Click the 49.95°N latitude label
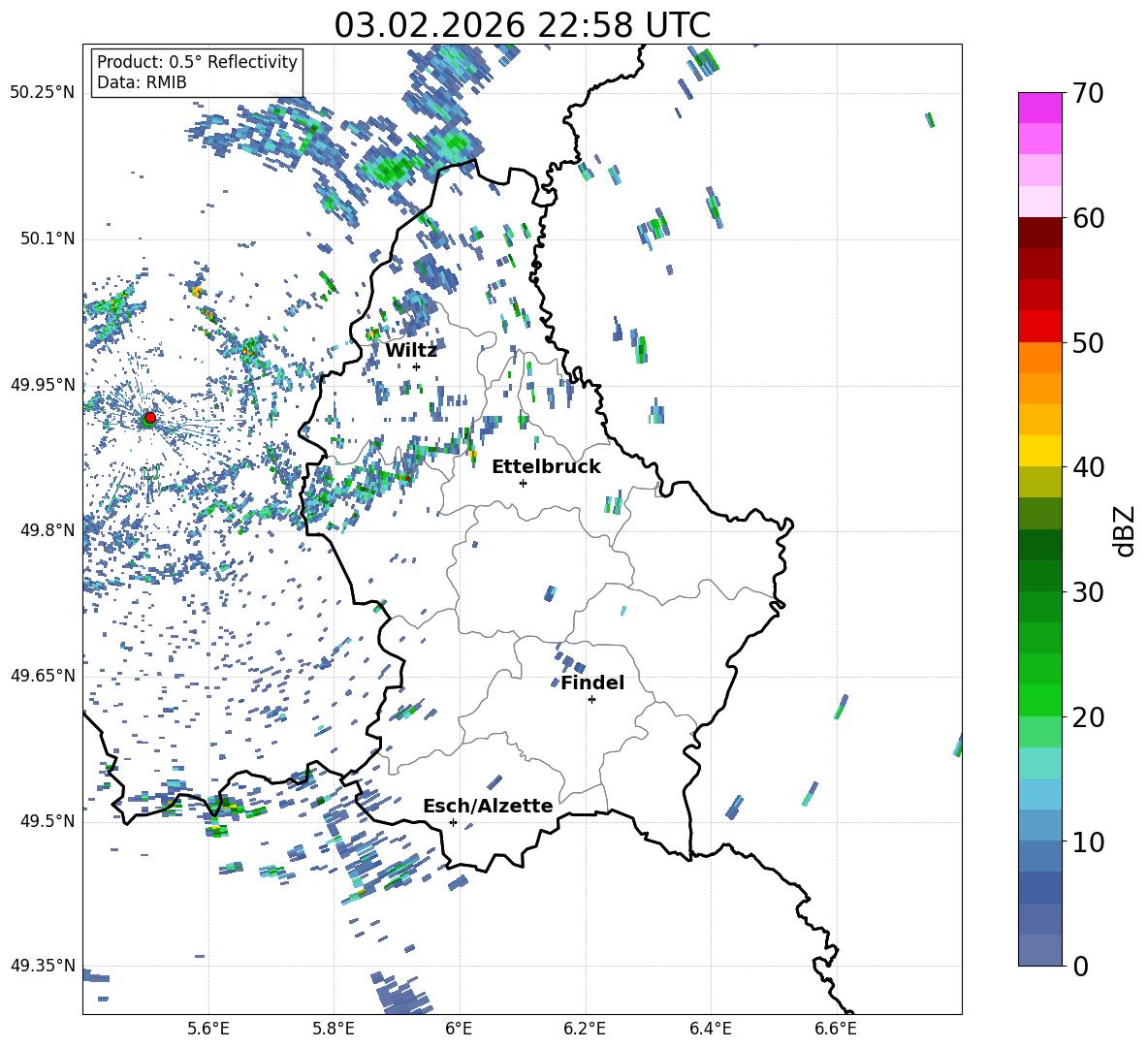 pos(43,385)
